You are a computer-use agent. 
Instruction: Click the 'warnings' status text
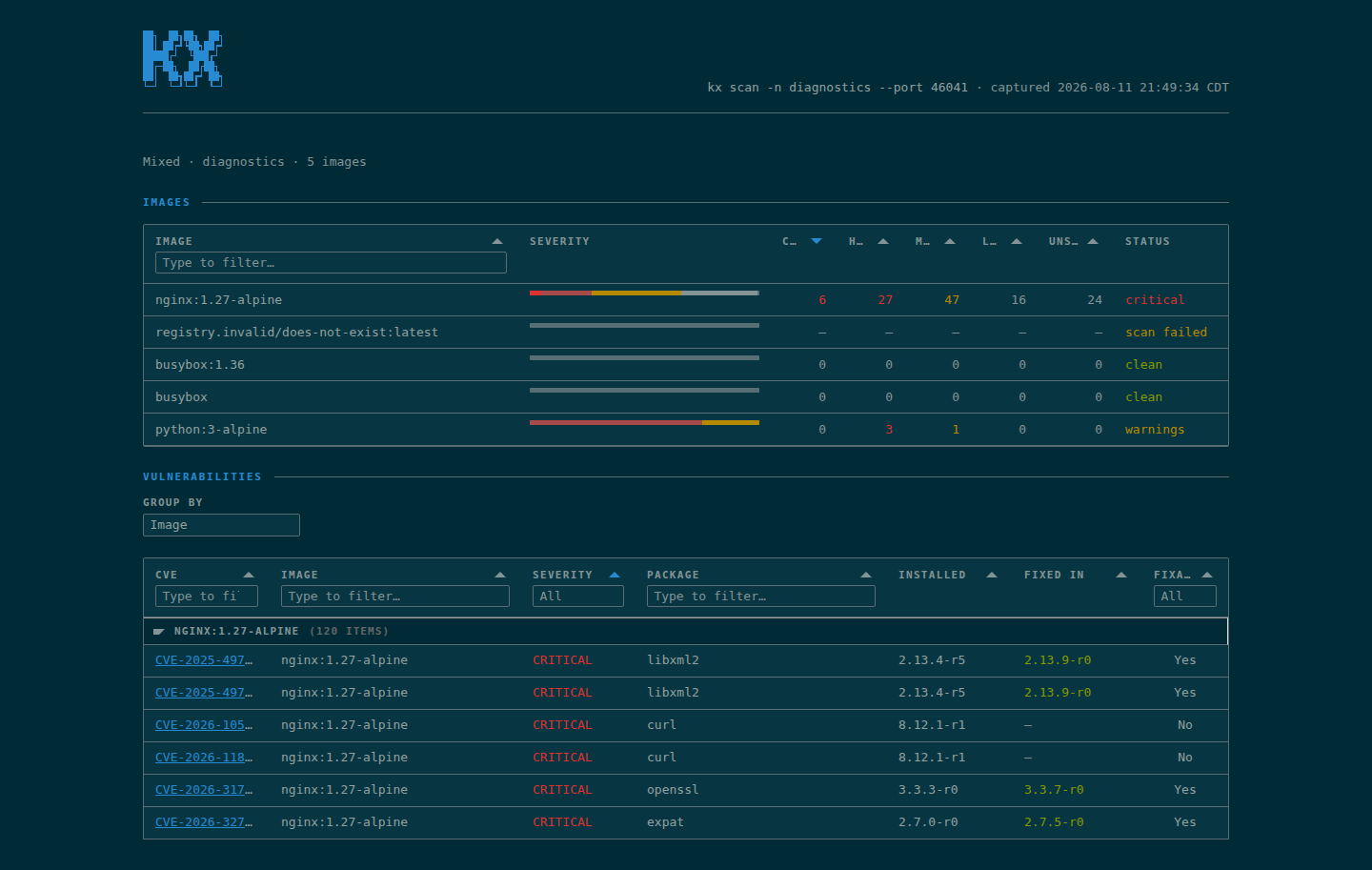(x=1155, y=430)
